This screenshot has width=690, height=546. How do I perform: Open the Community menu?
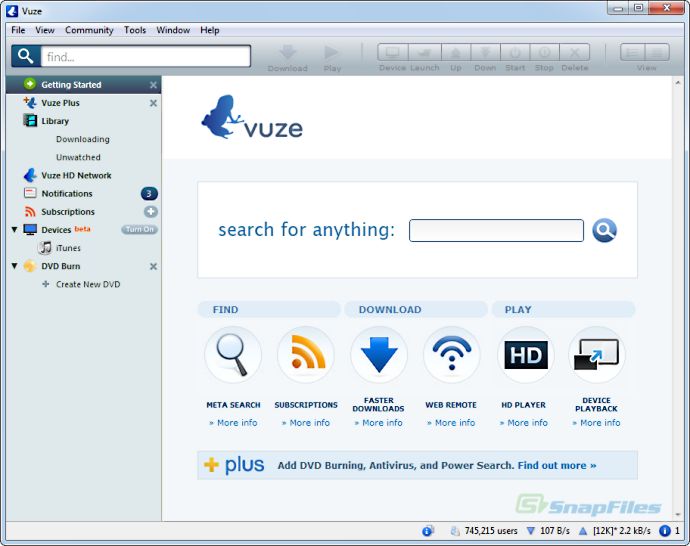[89, 30]
